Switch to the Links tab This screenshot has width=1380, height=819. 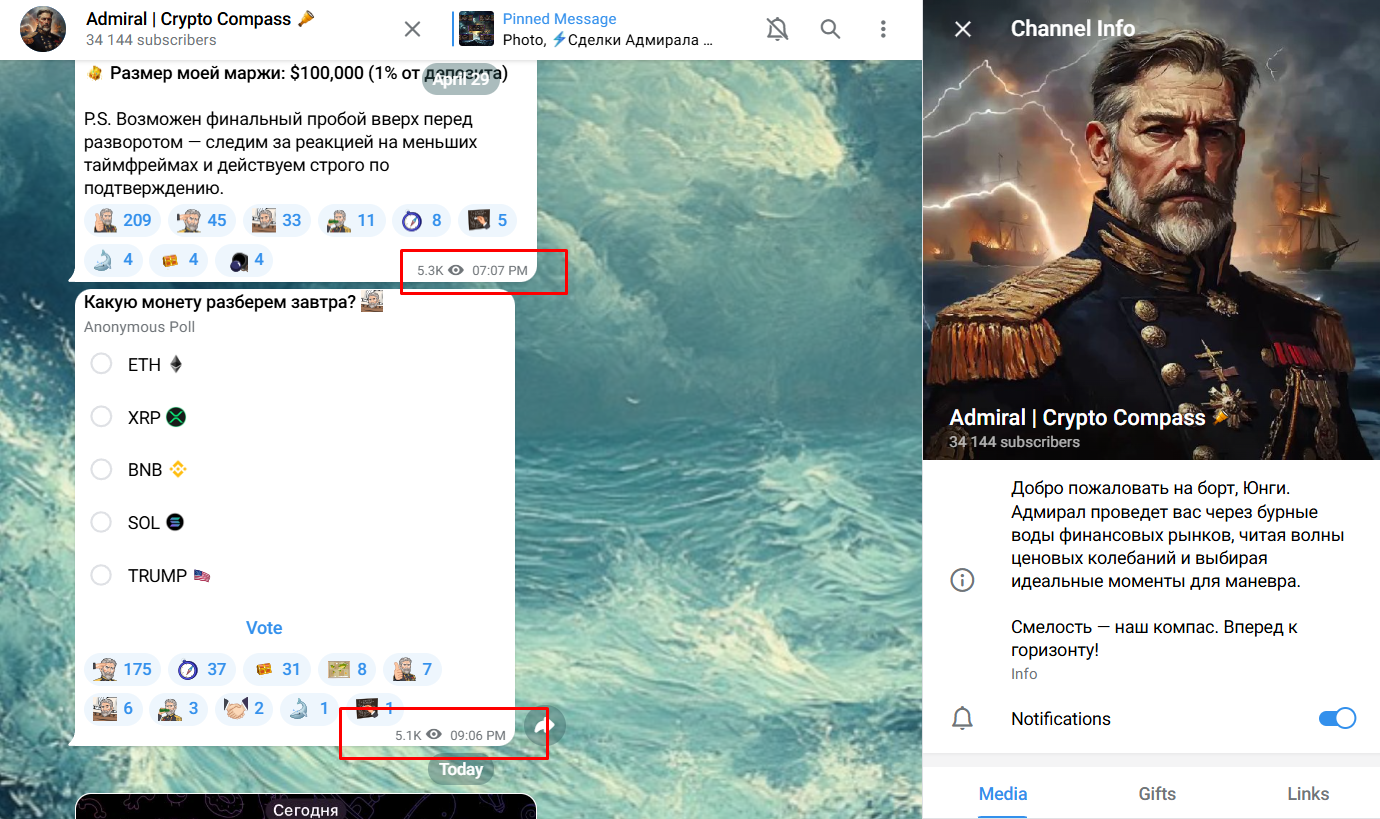pyautogui.click(x=1308, y=794)
